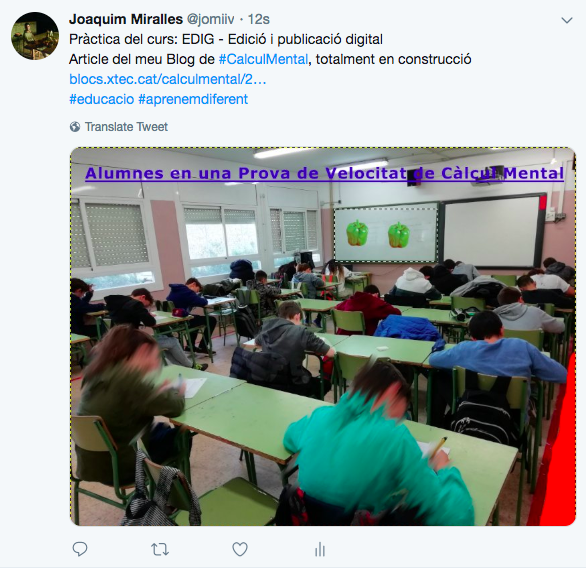586x568 pixels.
Task: Retweet using the arrows icon
Action: (160, 550)
